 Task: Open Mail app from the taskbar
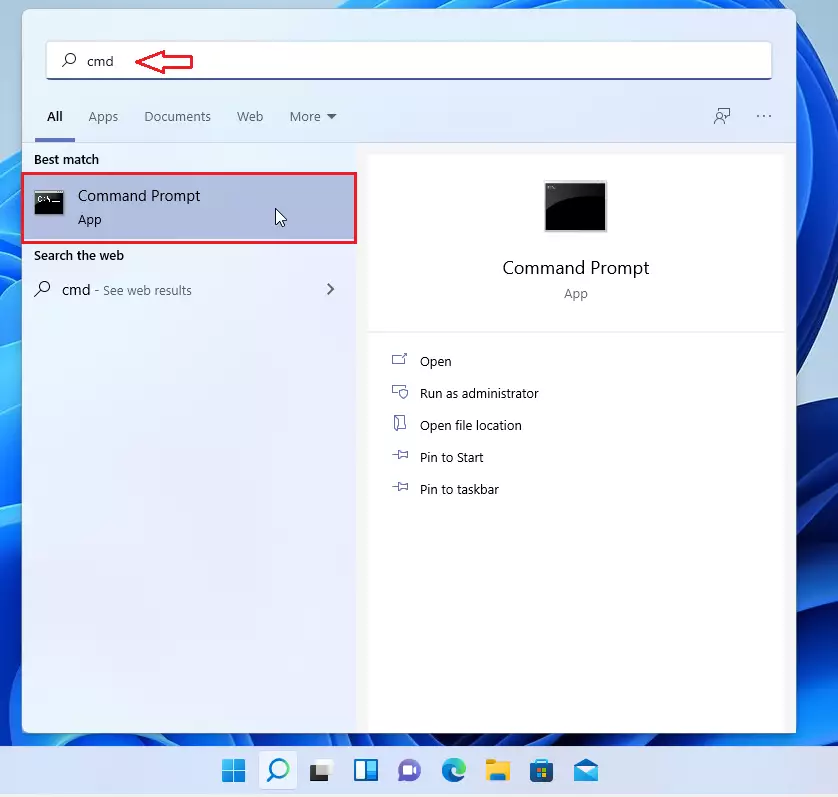(586, 771)
